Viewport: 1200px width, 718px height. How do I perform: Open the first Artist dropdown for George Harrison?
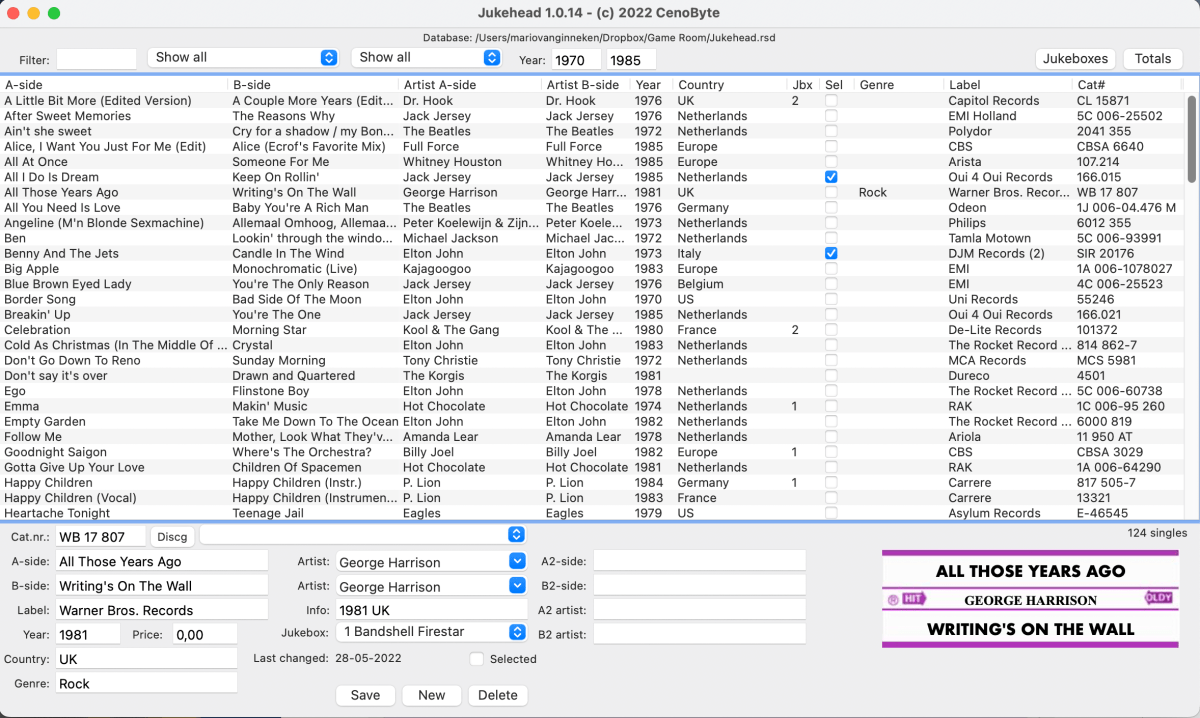(432, 560)
